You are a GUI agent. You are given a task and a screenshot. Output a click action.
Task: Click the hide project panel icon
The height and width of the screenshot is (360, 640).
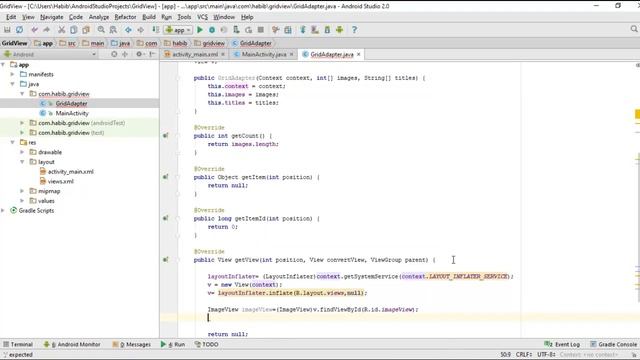(152, 54)
